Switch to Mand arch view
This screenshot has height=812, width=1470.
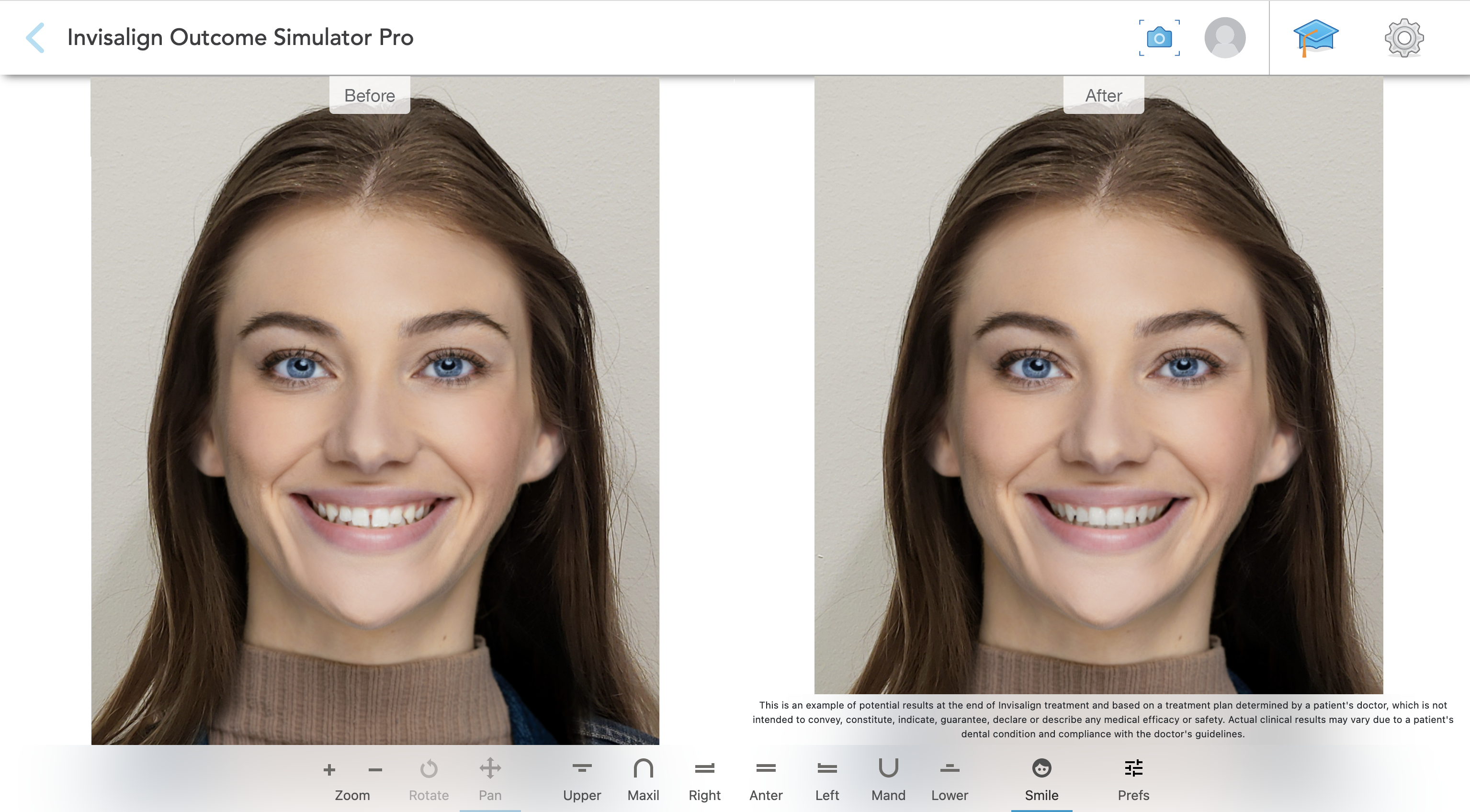click(888, 779)
